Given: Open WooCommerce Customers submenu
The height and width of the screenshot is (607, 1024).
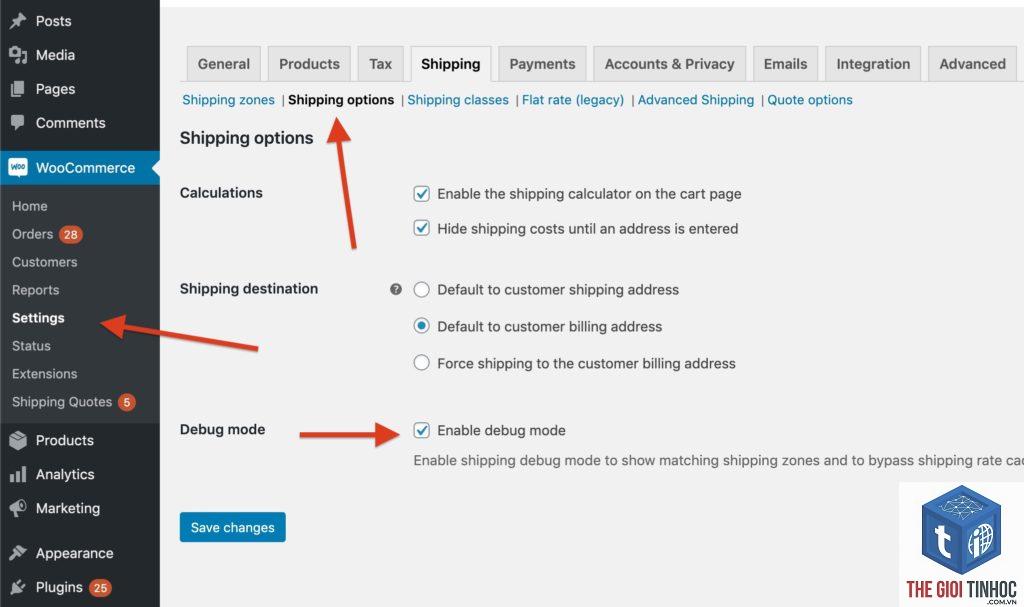Looking at the screenshot, I should [44, 262].
